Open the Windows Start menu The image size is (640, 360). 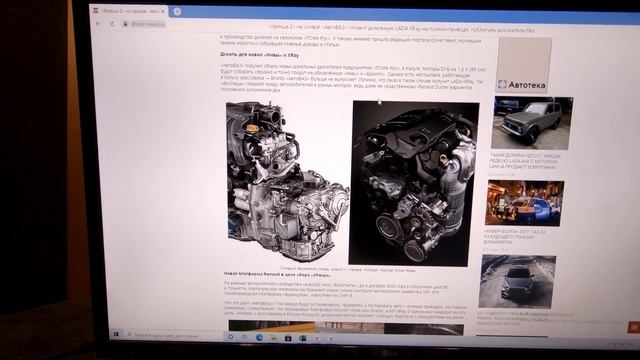[116, 334]
